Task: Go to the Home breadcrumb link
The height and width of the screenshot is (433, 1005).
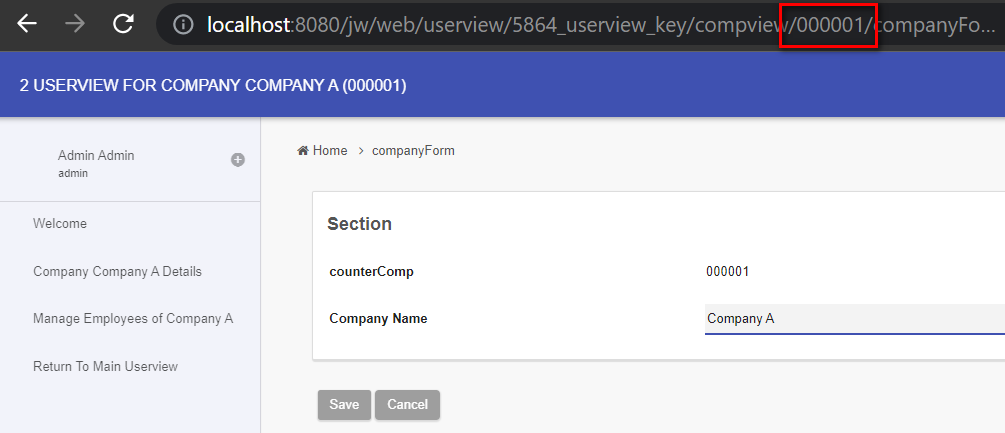Action: [322, 151]
